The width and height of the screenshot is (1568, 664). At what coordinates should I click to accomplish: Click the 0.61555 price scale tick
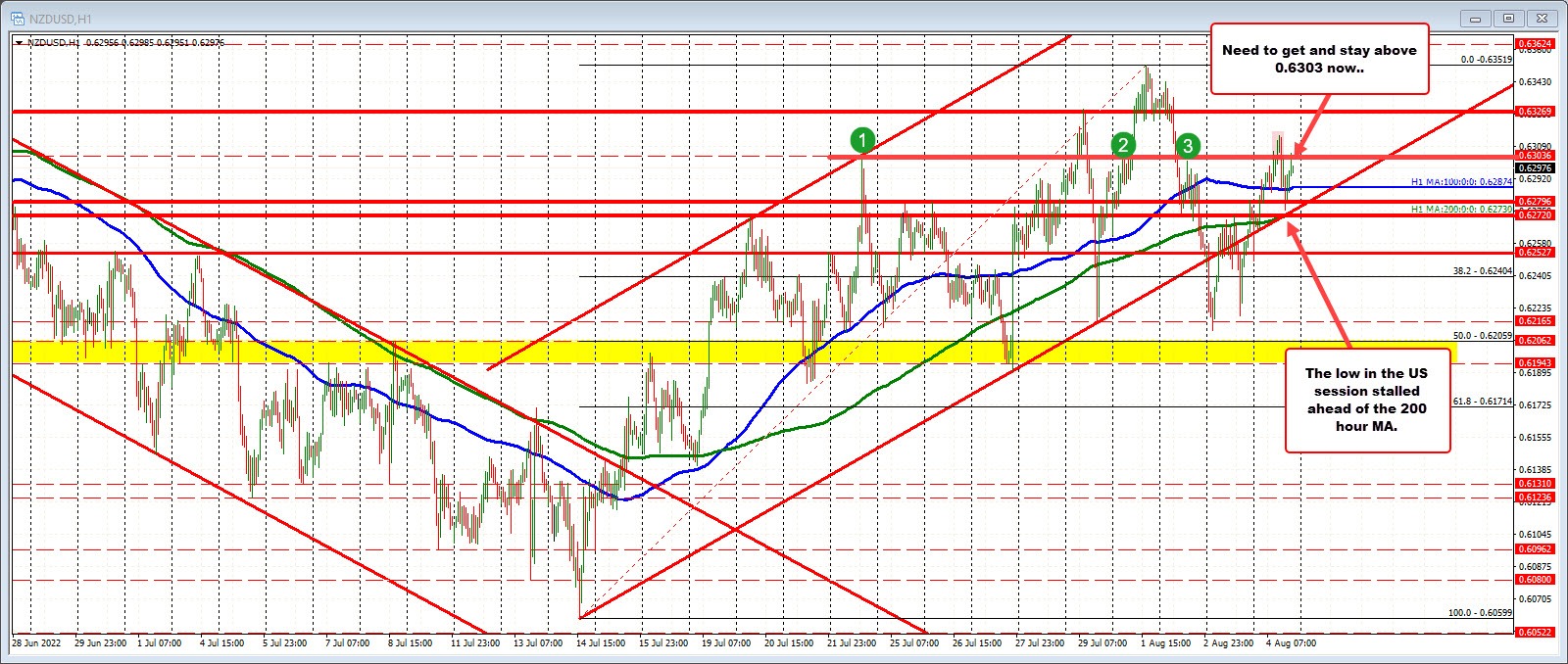coord(1535,438)
